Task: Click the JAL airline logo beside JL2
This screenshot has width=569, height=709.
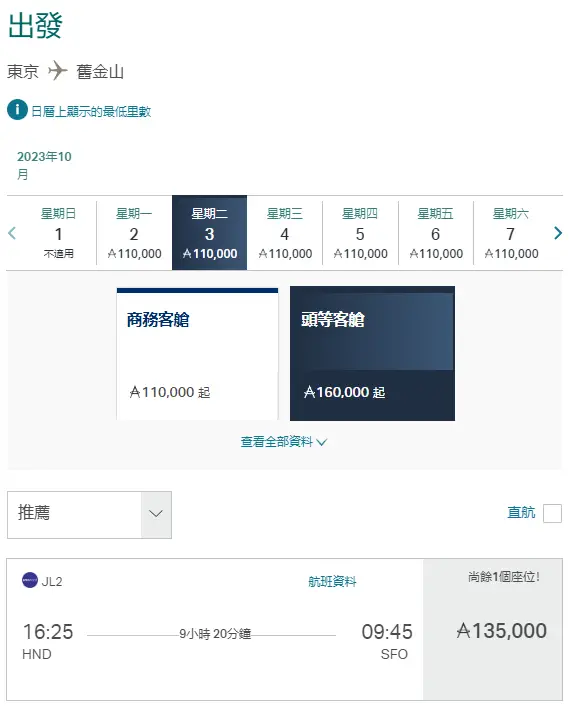Action: (x=30, y=581)
